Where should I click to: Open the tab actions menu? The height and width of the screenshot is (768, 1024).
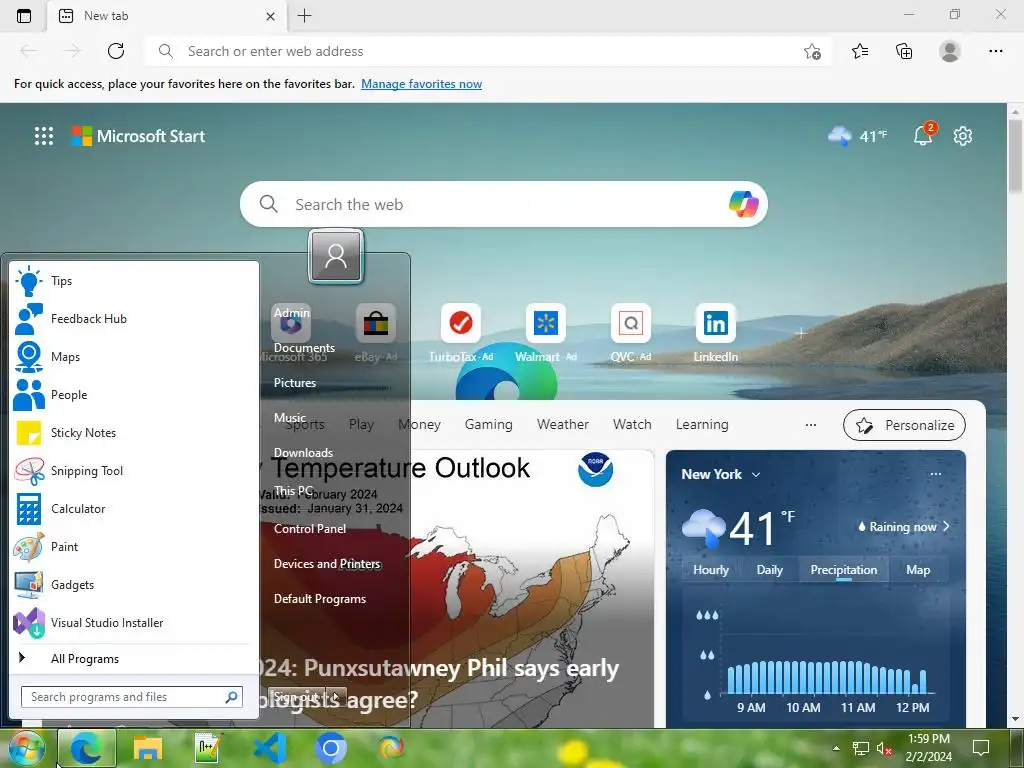(x=24, y=16)
